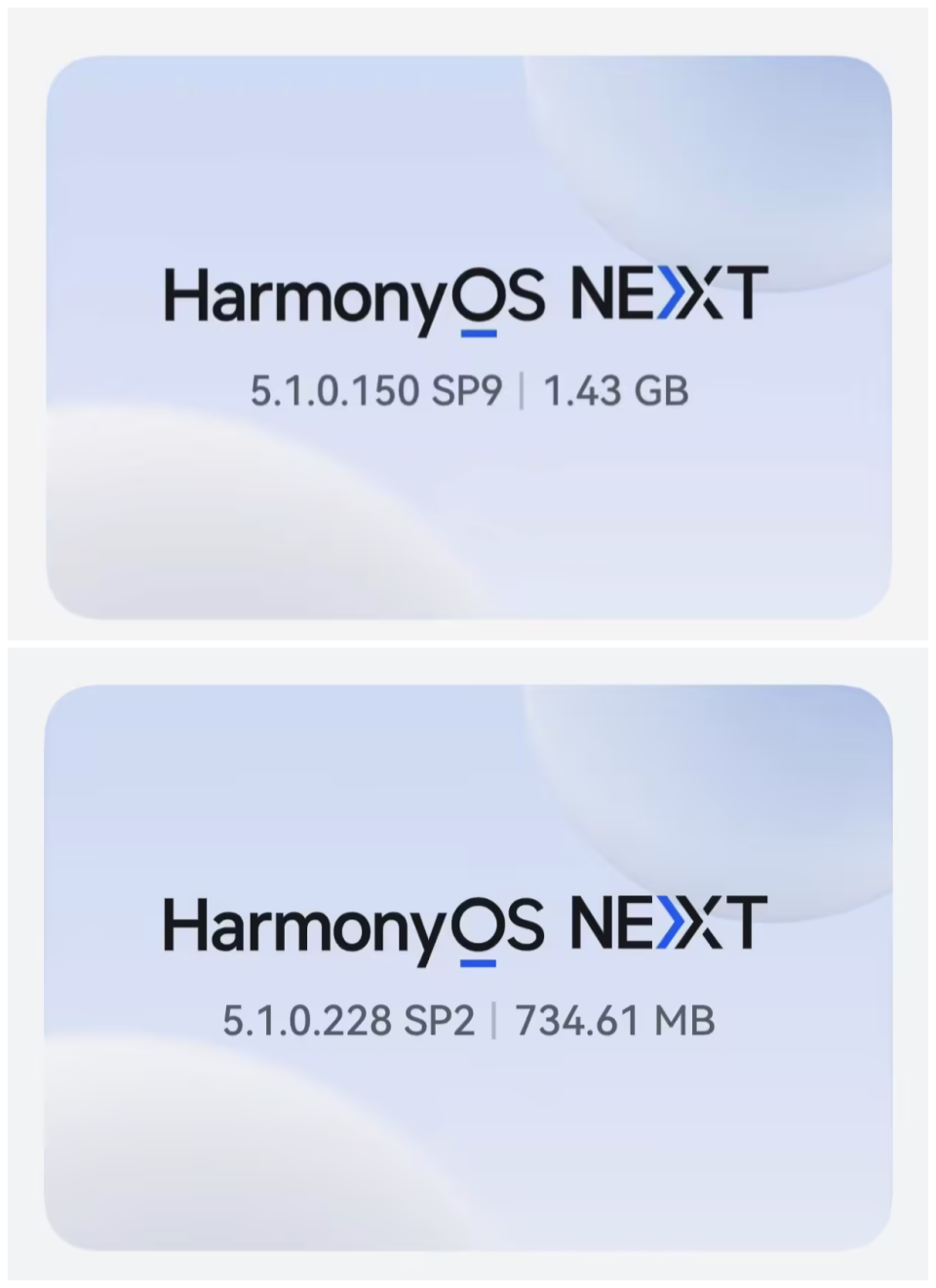936x1288 pixels.
Task: Click the divider between SP2 and 734.61 MB
Action: click(x=494, y=1021)
